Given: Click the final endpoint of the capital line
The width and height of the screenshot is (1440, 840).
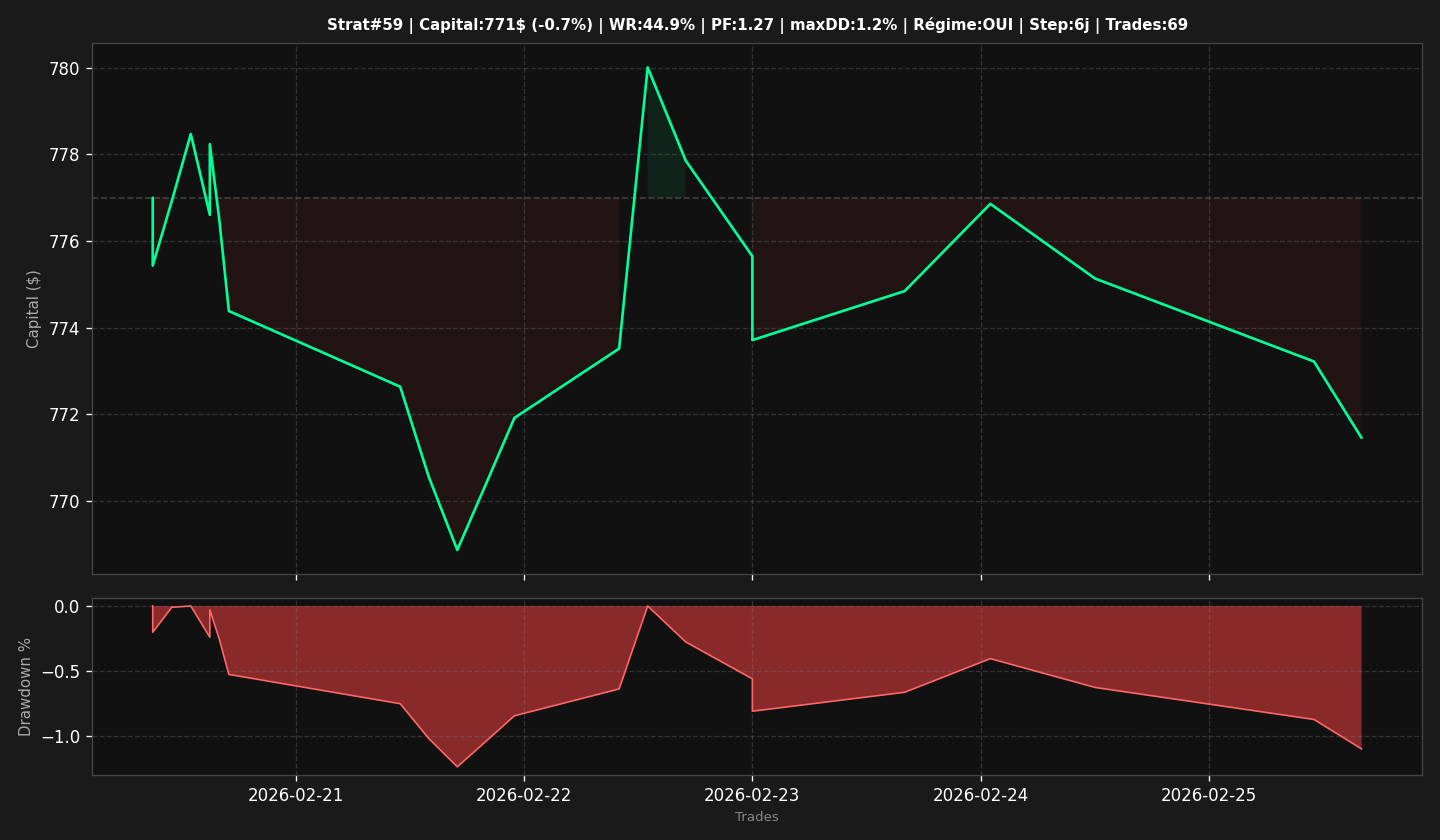Looking at the screenshot, I should coord(1360,437).
